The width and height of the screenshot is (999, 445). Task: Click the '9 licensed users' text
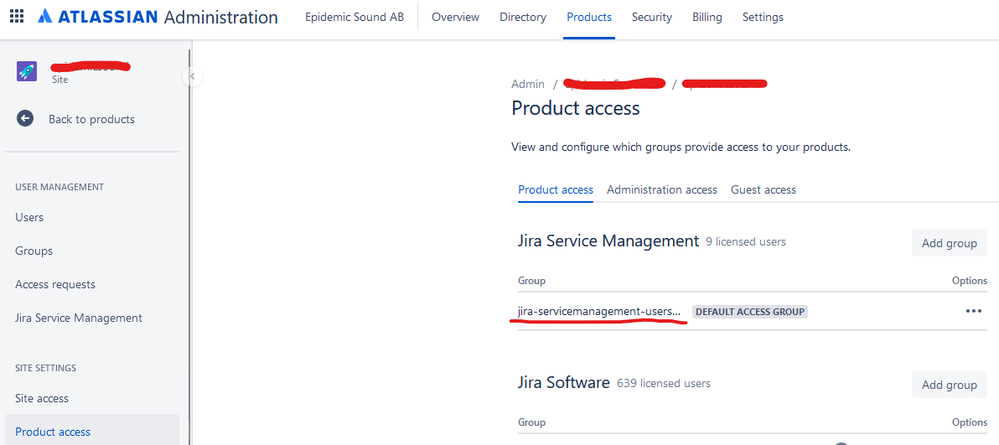746,242
